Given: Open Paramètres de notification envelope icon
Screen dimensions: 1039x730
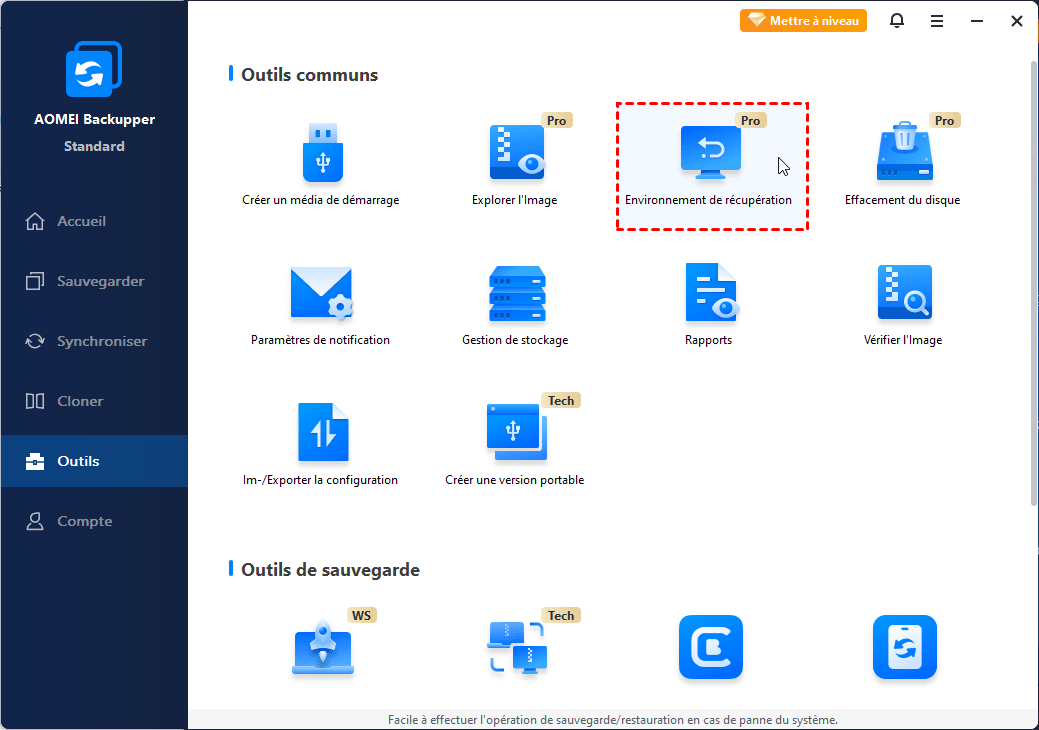Looking at the screenshot, I should 321,293.
